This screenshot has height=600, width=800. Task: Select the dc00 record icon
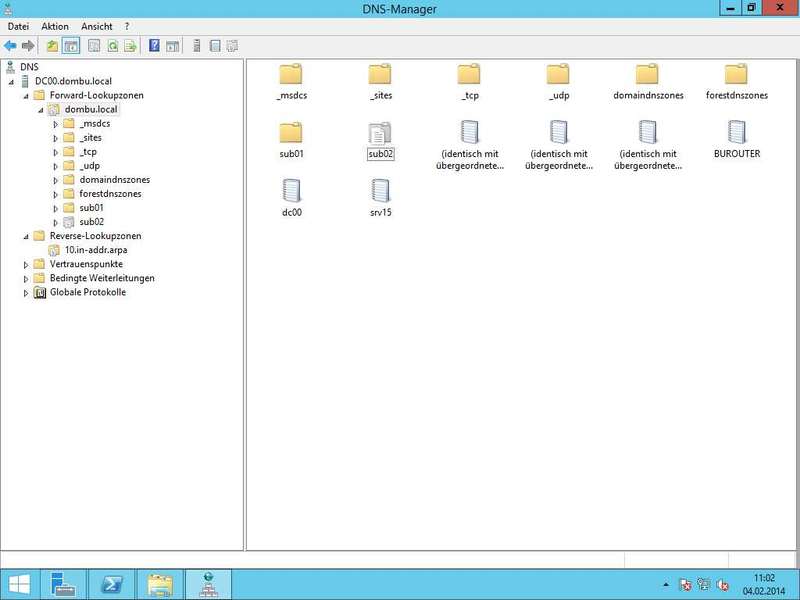(x=291, y=191)
